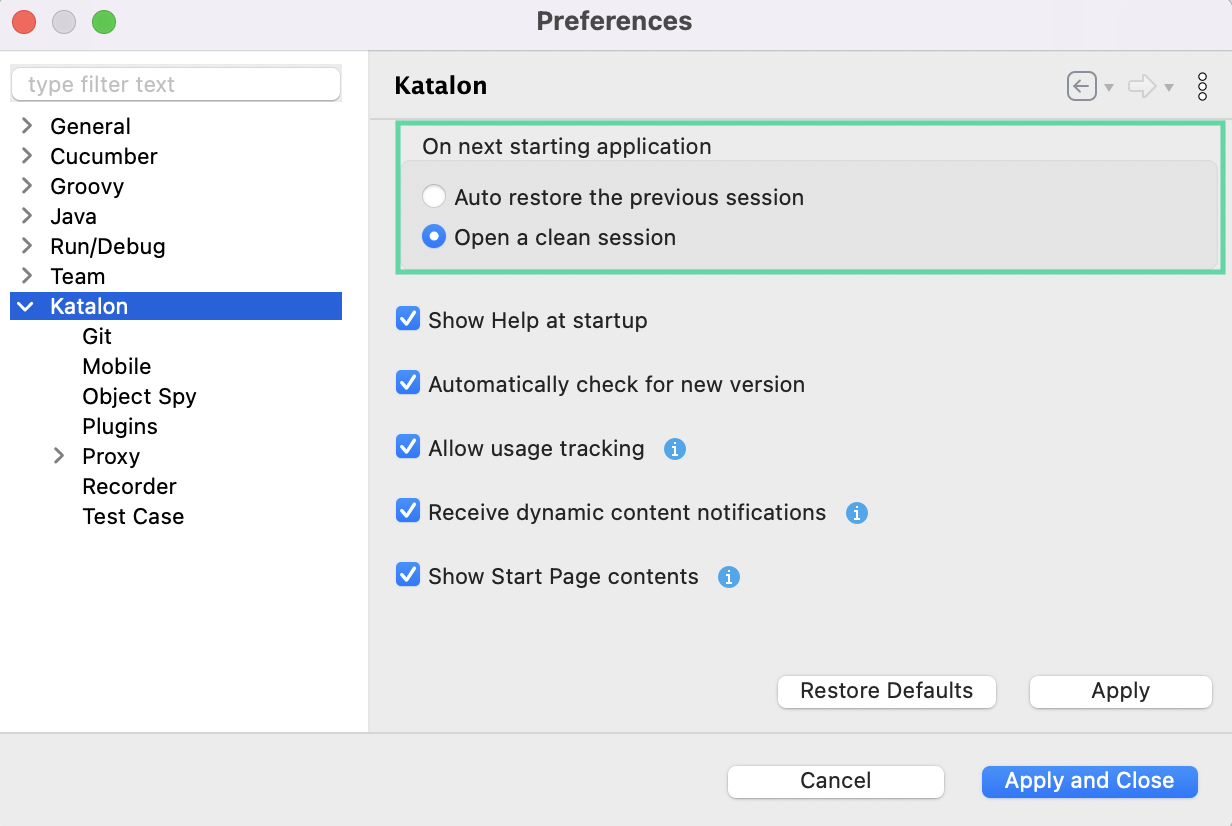This screenshot has width=1232, height=826.
Task: Disable Automatically check for new version
Action: coord(408,384)
